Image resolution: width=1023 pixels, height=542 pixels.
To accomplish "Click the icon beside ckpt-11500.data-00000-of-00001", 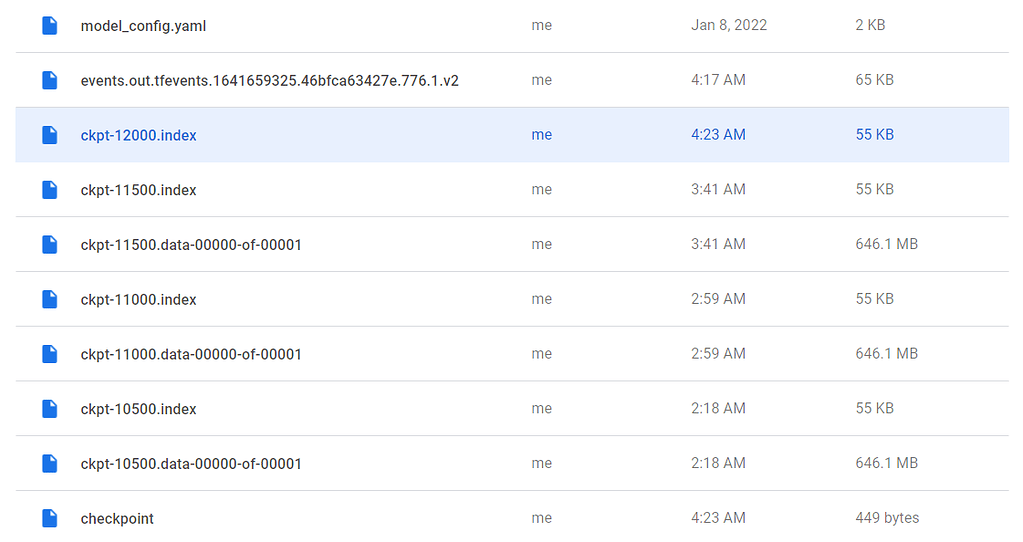I will [x=49, y=245].
